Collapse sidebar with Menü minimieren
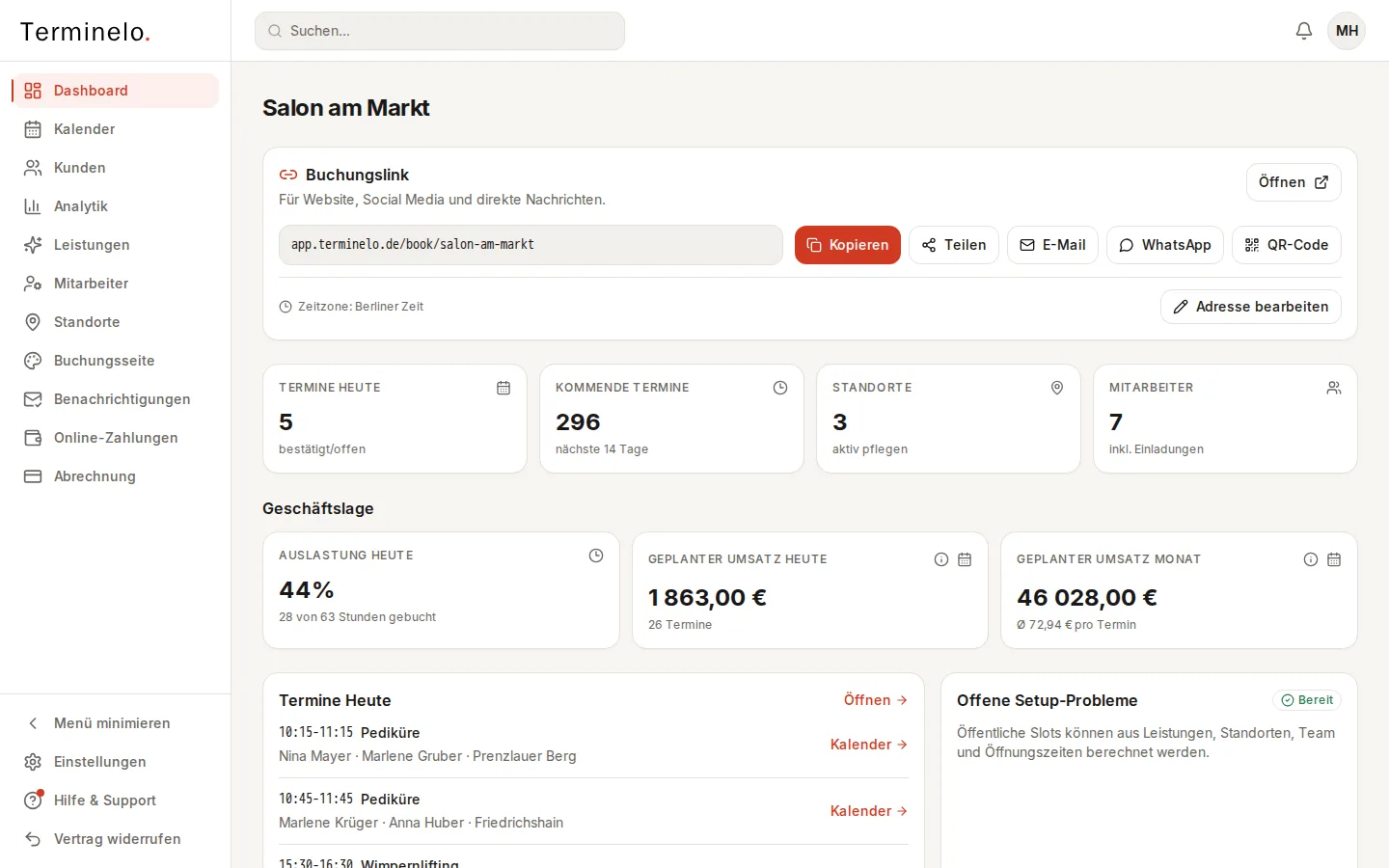 pos(116,723)
